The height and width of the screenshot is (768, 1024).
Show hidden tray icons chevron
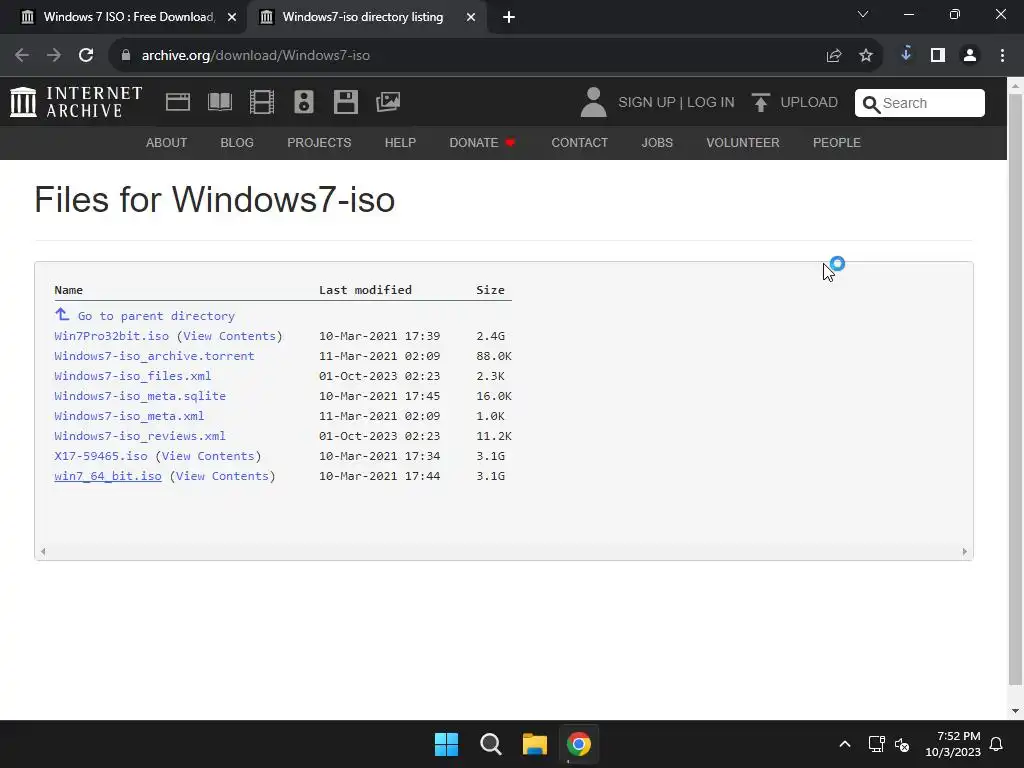click(844, 744)
